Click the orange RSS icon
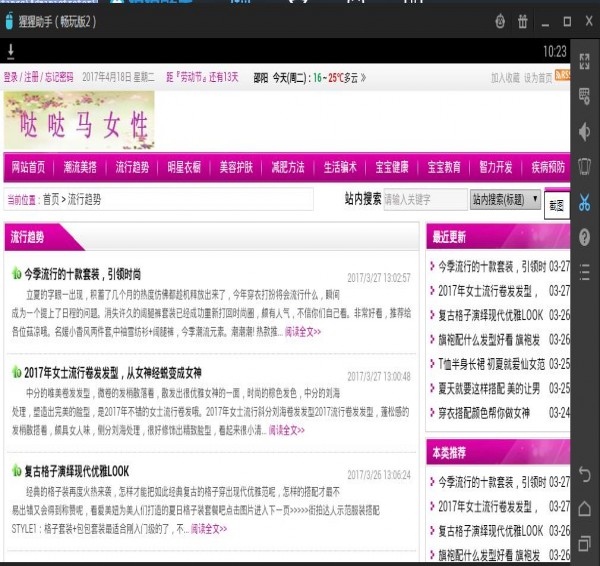This screenshot has width=600, height=566. 562,74
